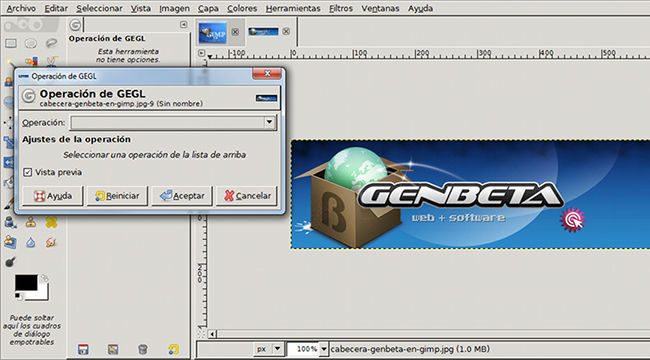This screenshot has width=650, height=360.
Task: Open the Editar menu
Action: (56, 8)
